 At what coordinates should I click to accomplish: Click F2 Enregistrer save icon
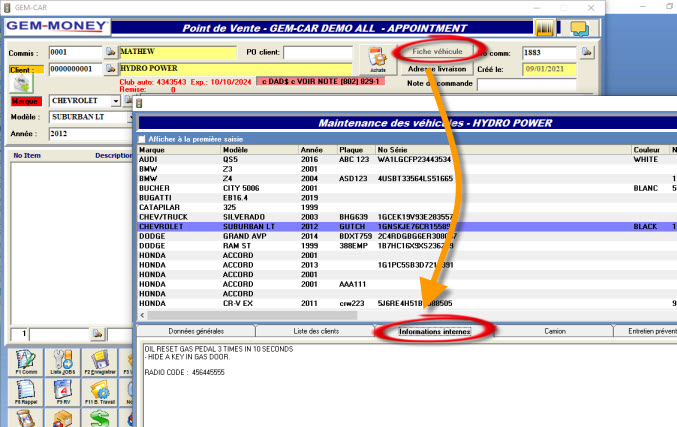tap(100, 362)
